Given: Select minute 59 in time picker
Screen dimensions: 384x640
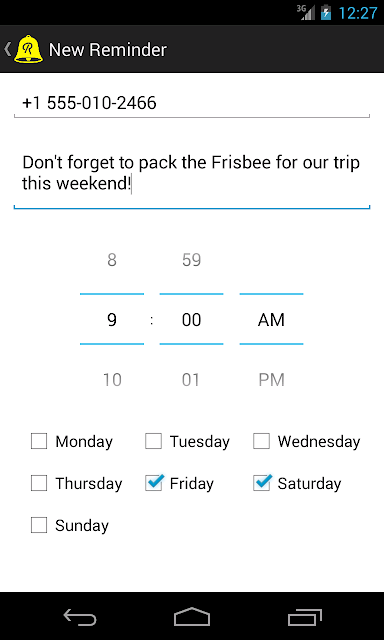Looking at the screenshot, I should click(191, 260).
